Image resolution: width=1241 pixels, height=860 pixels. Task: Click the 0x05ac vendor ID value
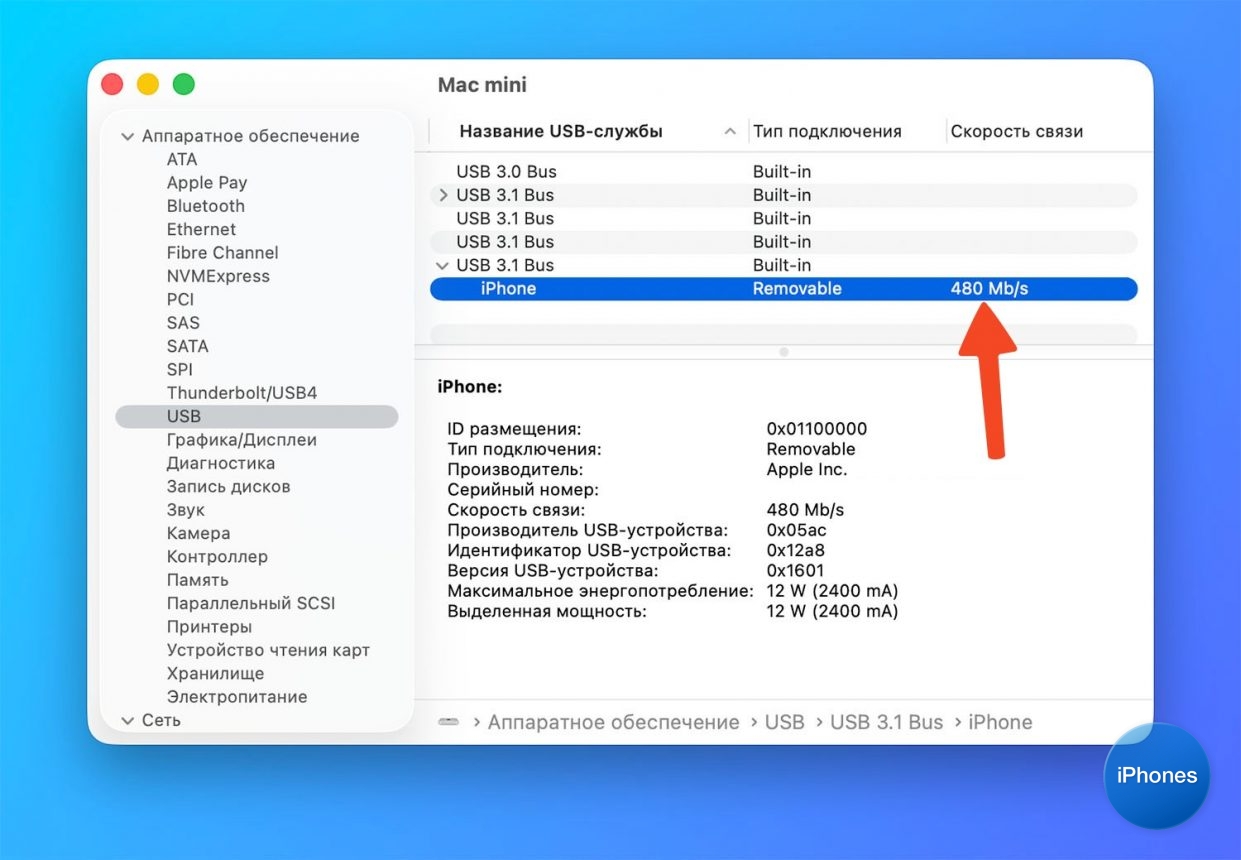point(797,530)
